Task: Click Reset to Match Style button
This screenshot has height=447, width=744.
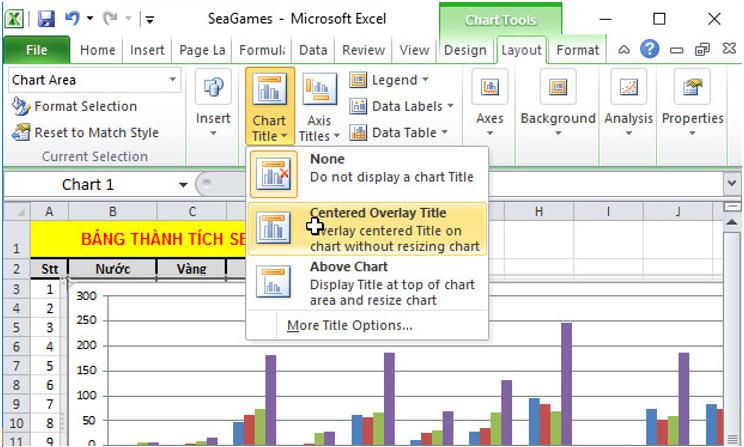Action: tap(85, 132)
